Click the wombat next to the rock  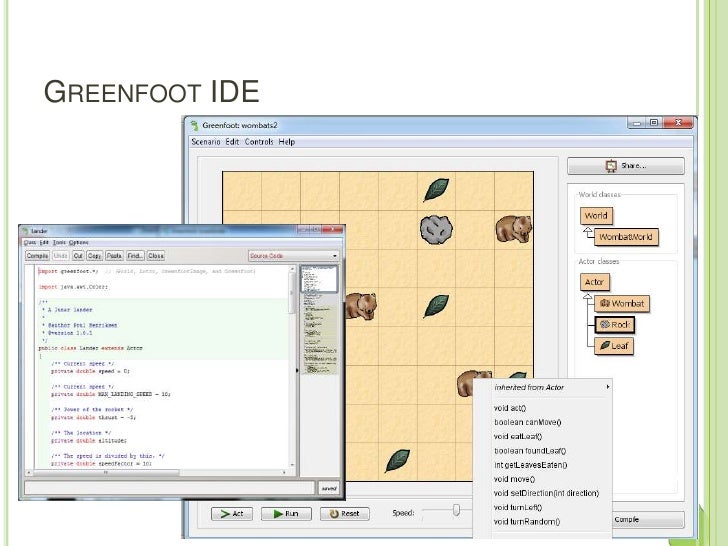pos(514,229)
